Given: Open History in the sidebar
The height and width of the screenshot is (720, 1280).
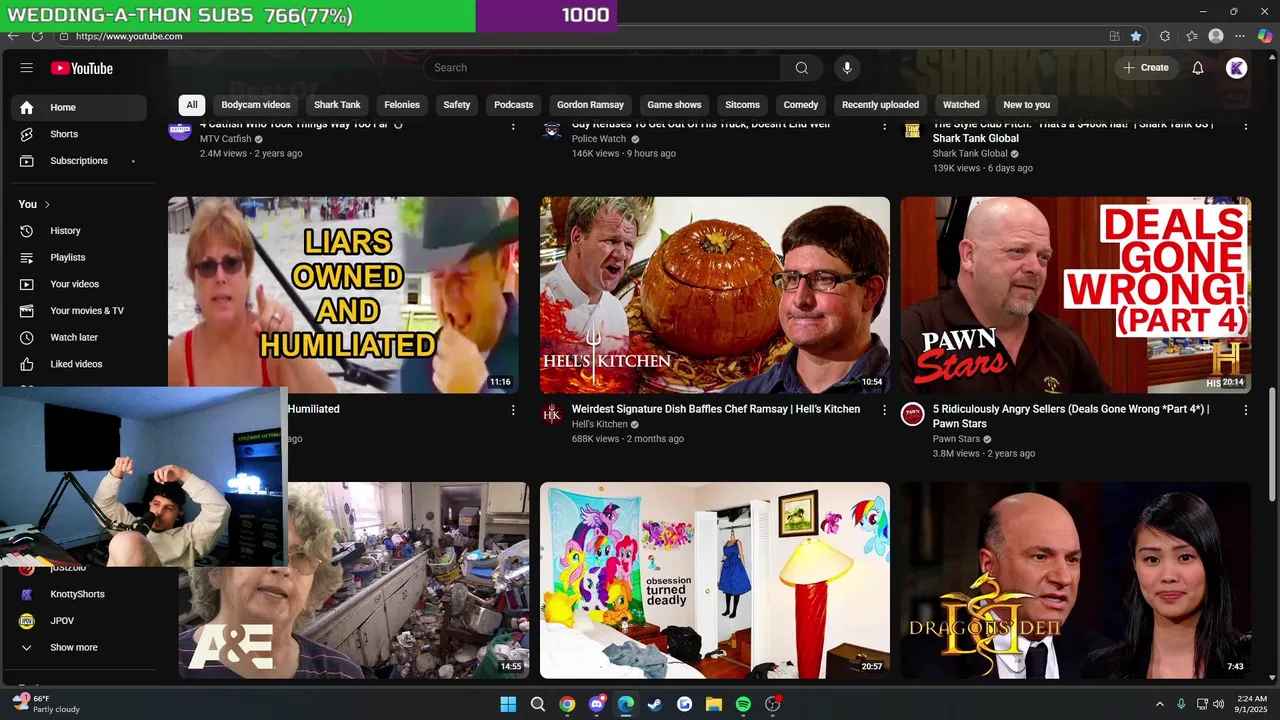Looking at the screenshot, I should point(79,231).
